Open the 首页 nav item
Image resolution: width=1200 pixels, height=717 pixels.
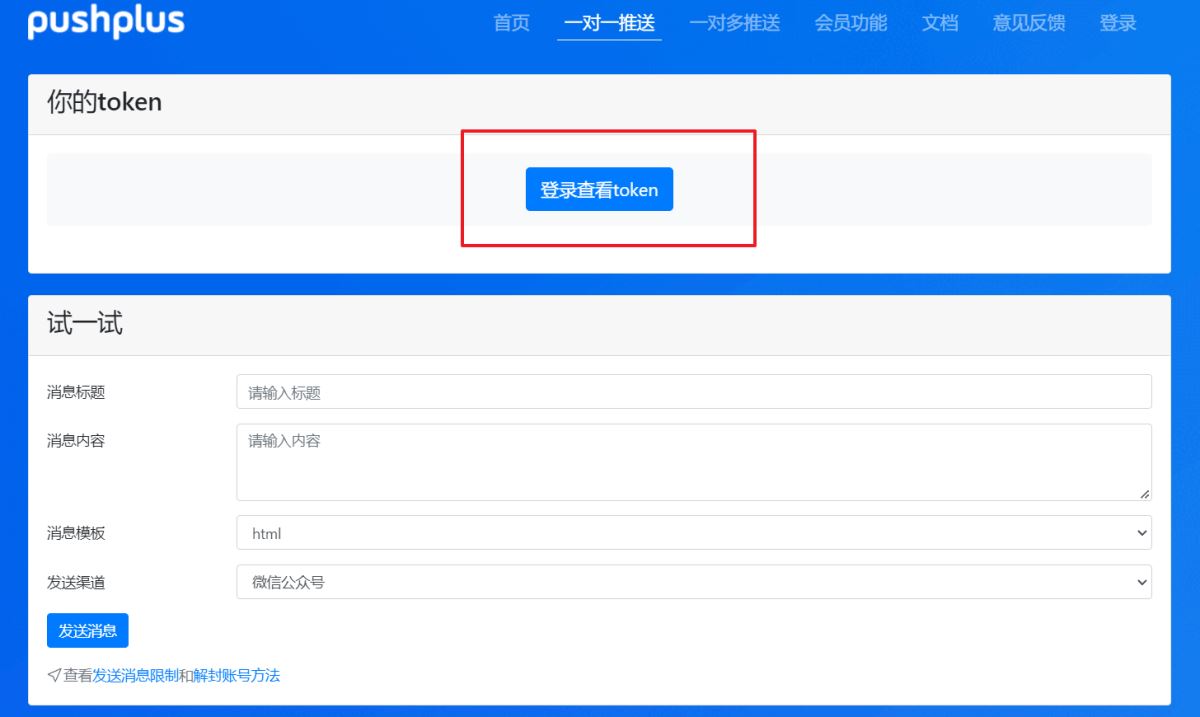(512, 23)
